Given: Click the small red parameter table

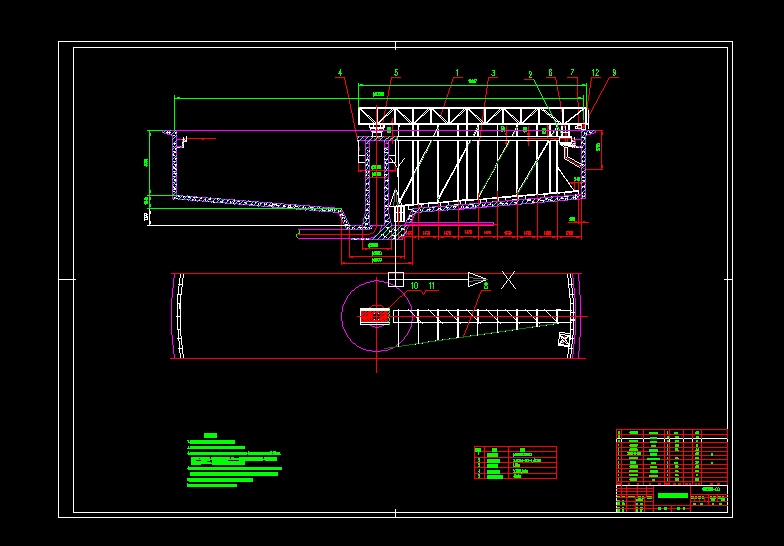Looking at the screenshot, I should coord(515,462).
